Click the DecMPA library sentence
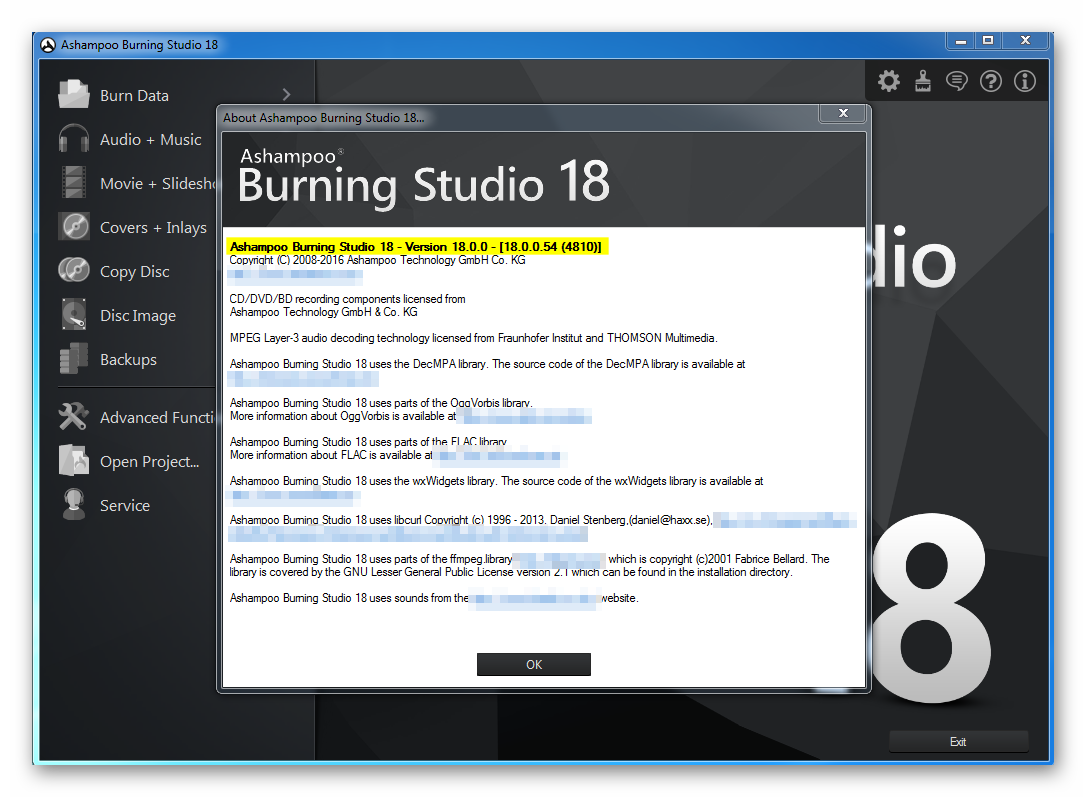 click(488, 364)
